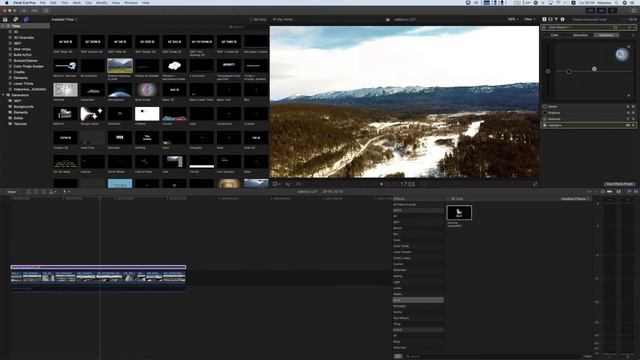This screenshot has height=360, width=640.
Task: Click the Share icon in toolbar
Action: (634, 11)
